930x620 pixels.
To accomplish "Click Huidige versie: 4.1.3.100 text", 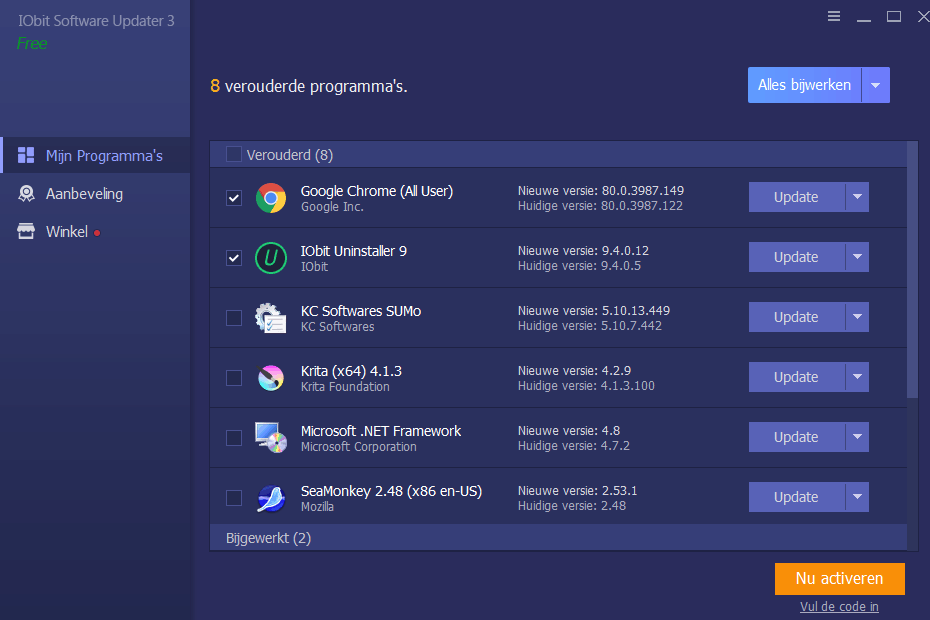I will click(586, 386).
